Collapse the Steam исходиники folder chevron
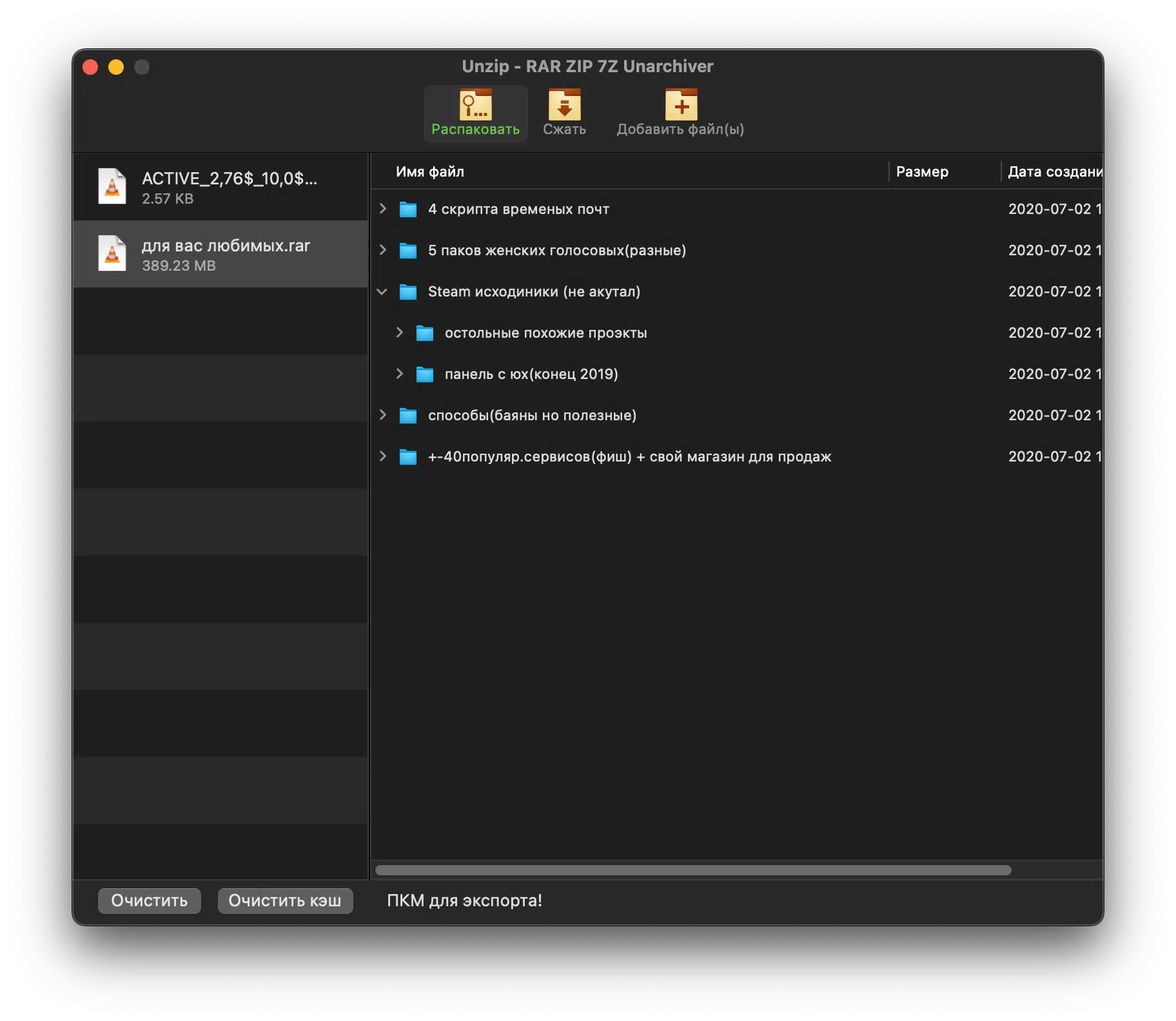 click(x=382, y=292)
